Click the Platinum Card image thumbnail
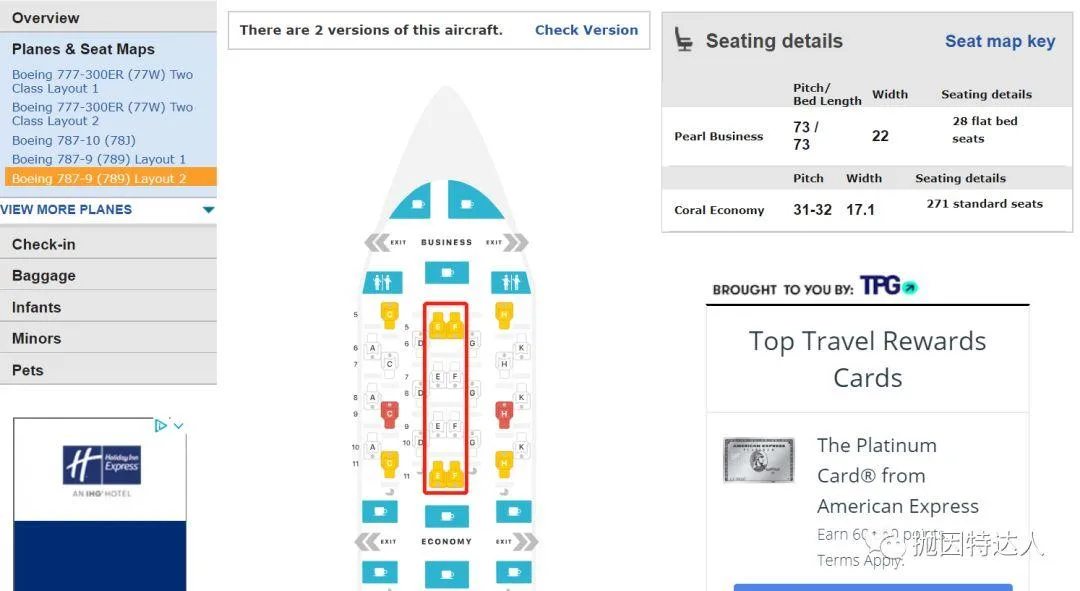Image resolution: width=1080 pixels, height=591 pixels. [x=759, y=460]
